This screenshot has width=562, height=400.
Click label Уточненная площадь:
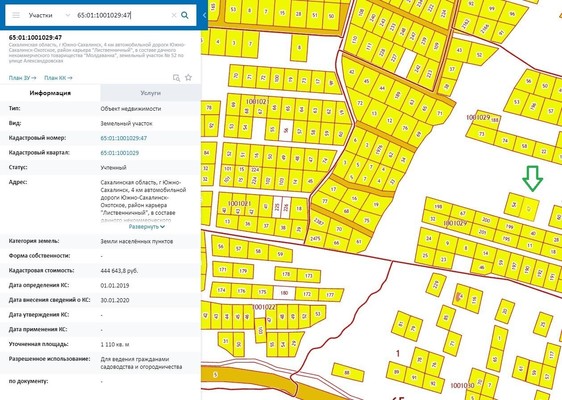point(38,344)
